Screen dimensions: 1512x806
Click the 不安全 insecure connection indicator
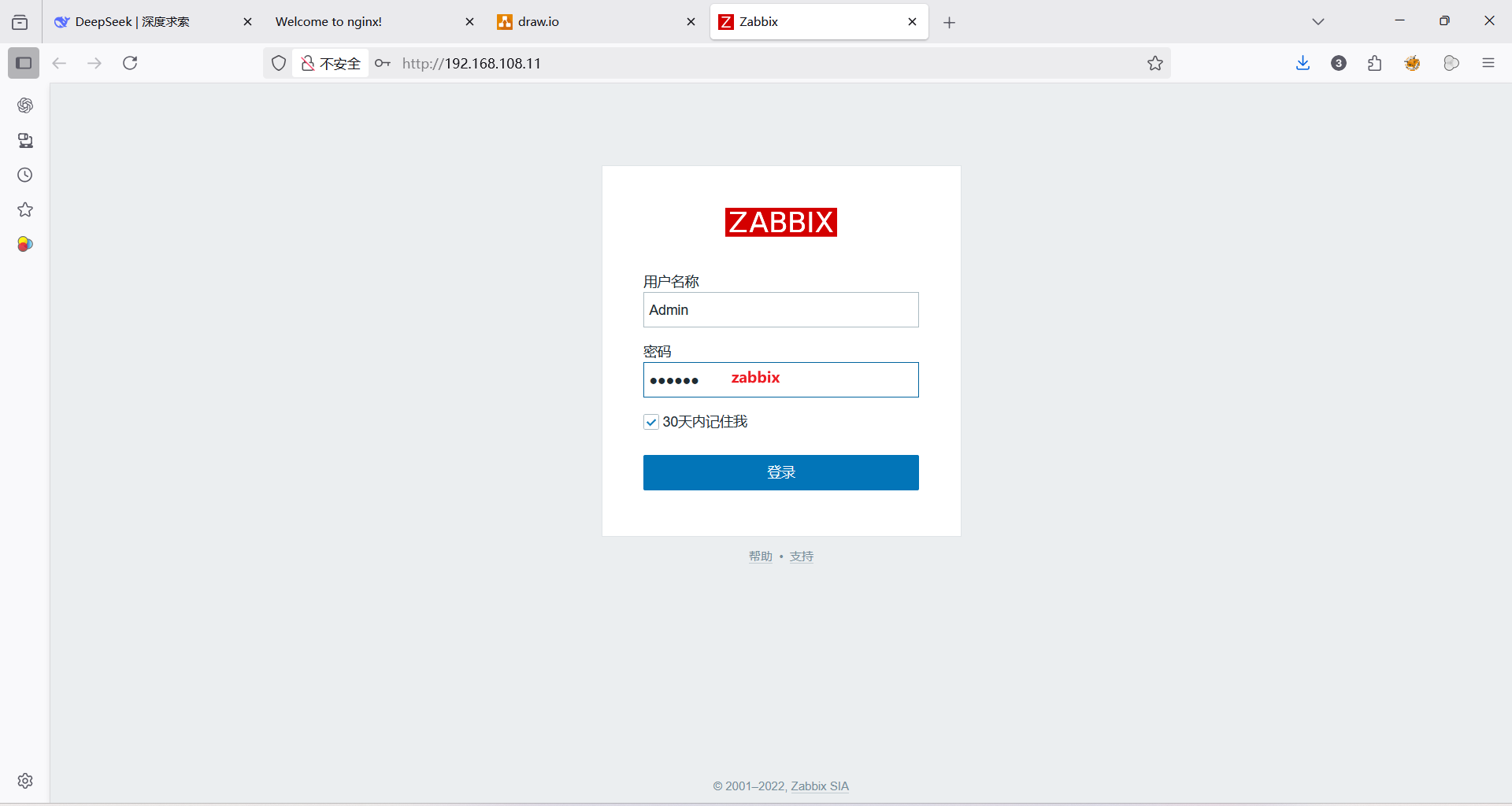(331, 63)
